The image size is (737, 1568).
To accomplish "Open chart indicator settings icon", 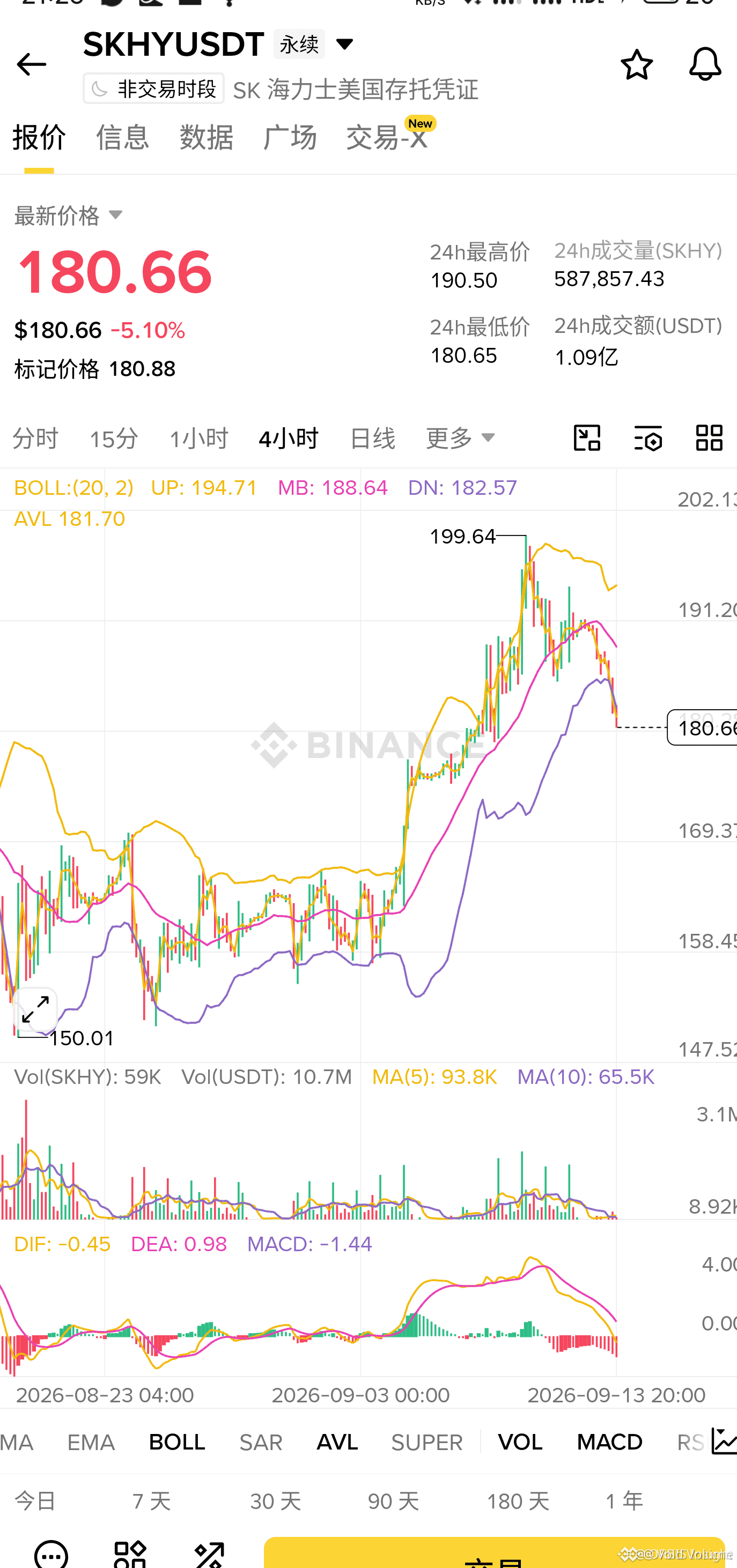I will click(x=648, y=437).
